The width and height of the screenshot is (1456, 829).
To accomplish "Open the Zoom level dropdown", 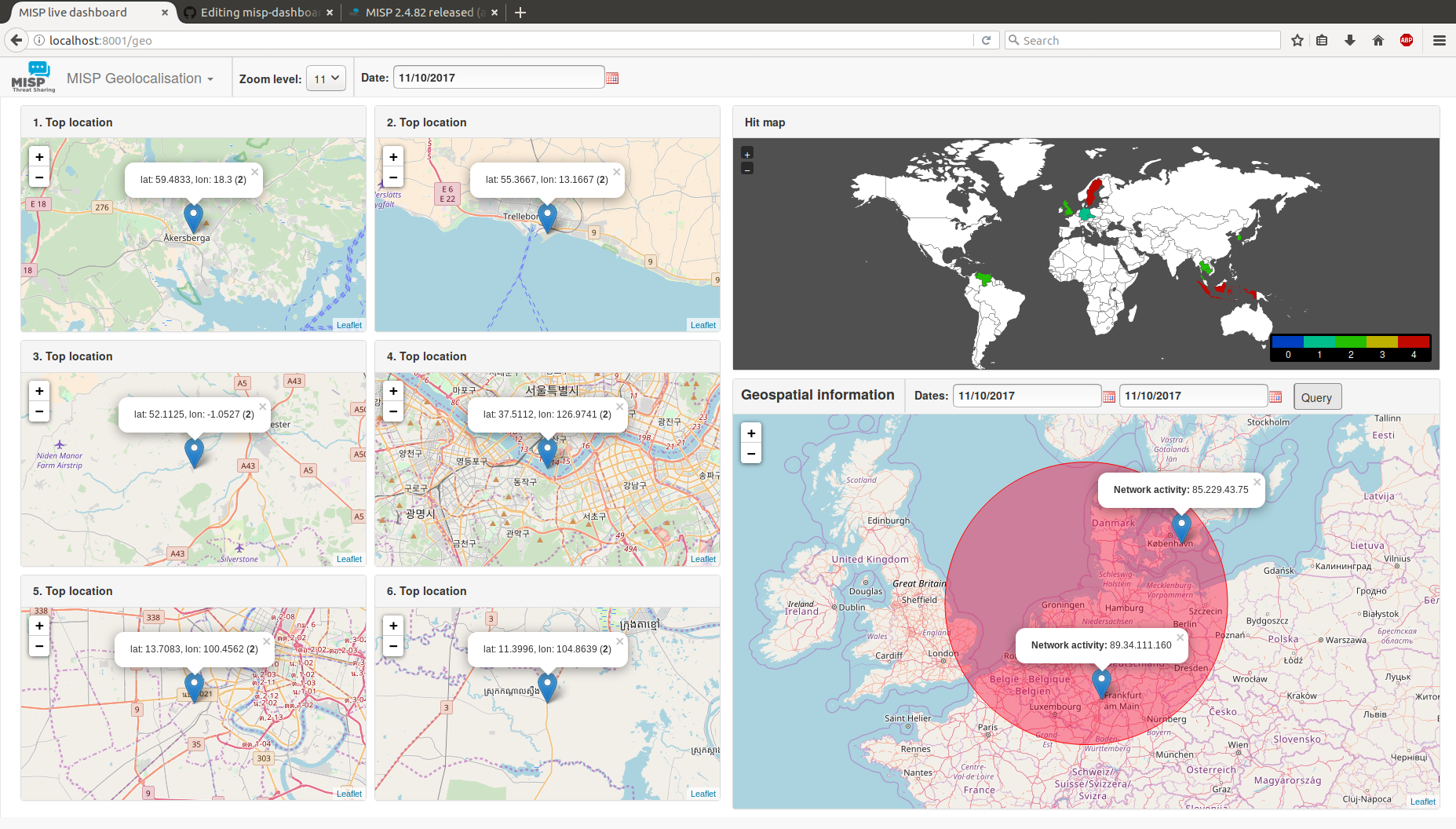I will pyautogui.click(x=326, y=79).
